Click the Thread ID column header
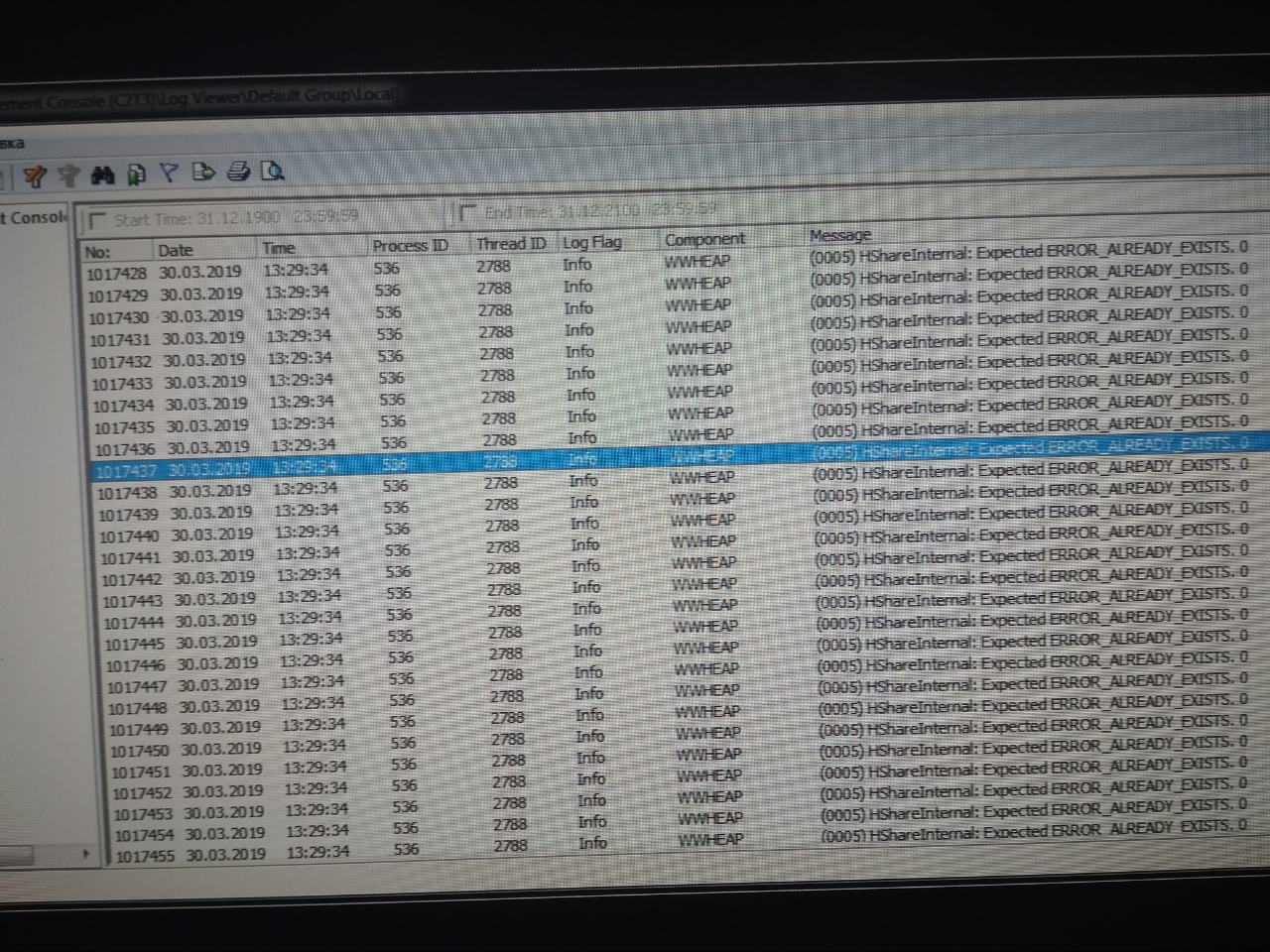 pyautogui.click(x=510, y=244)
